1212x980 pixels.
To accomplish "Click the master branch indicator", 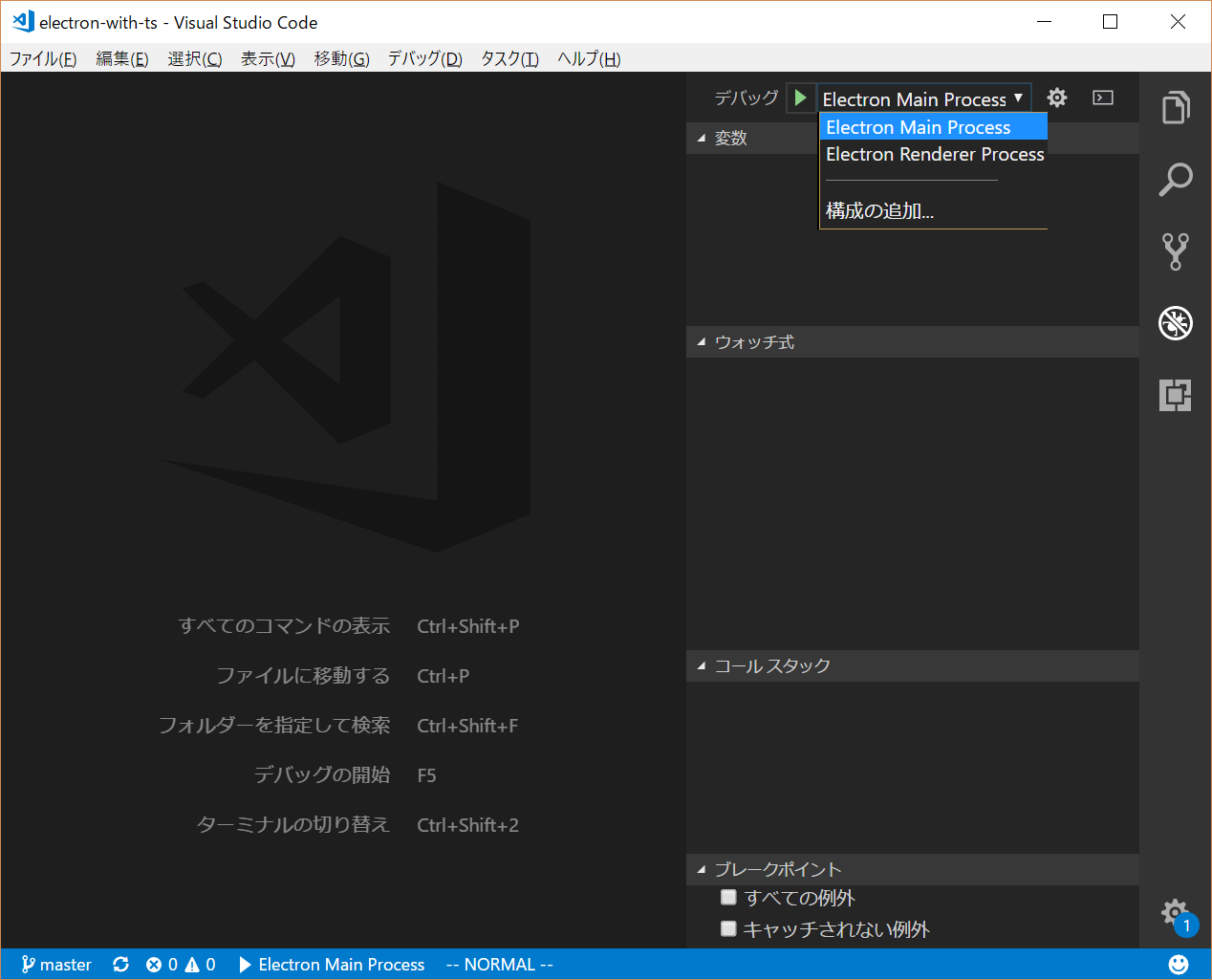I will (56, 965).
